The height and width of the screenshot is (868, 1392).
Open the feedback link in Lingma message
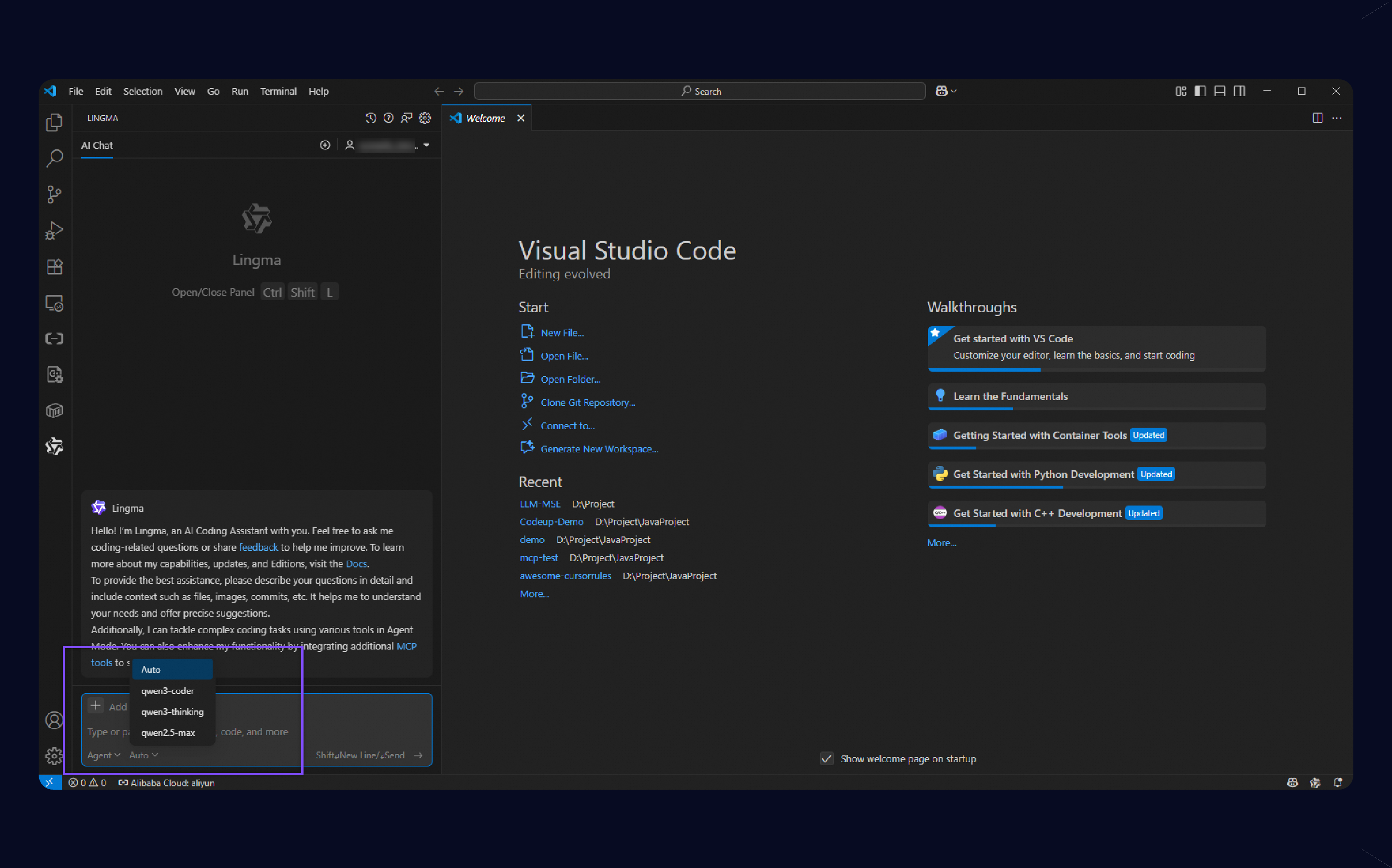click(258, 547)
